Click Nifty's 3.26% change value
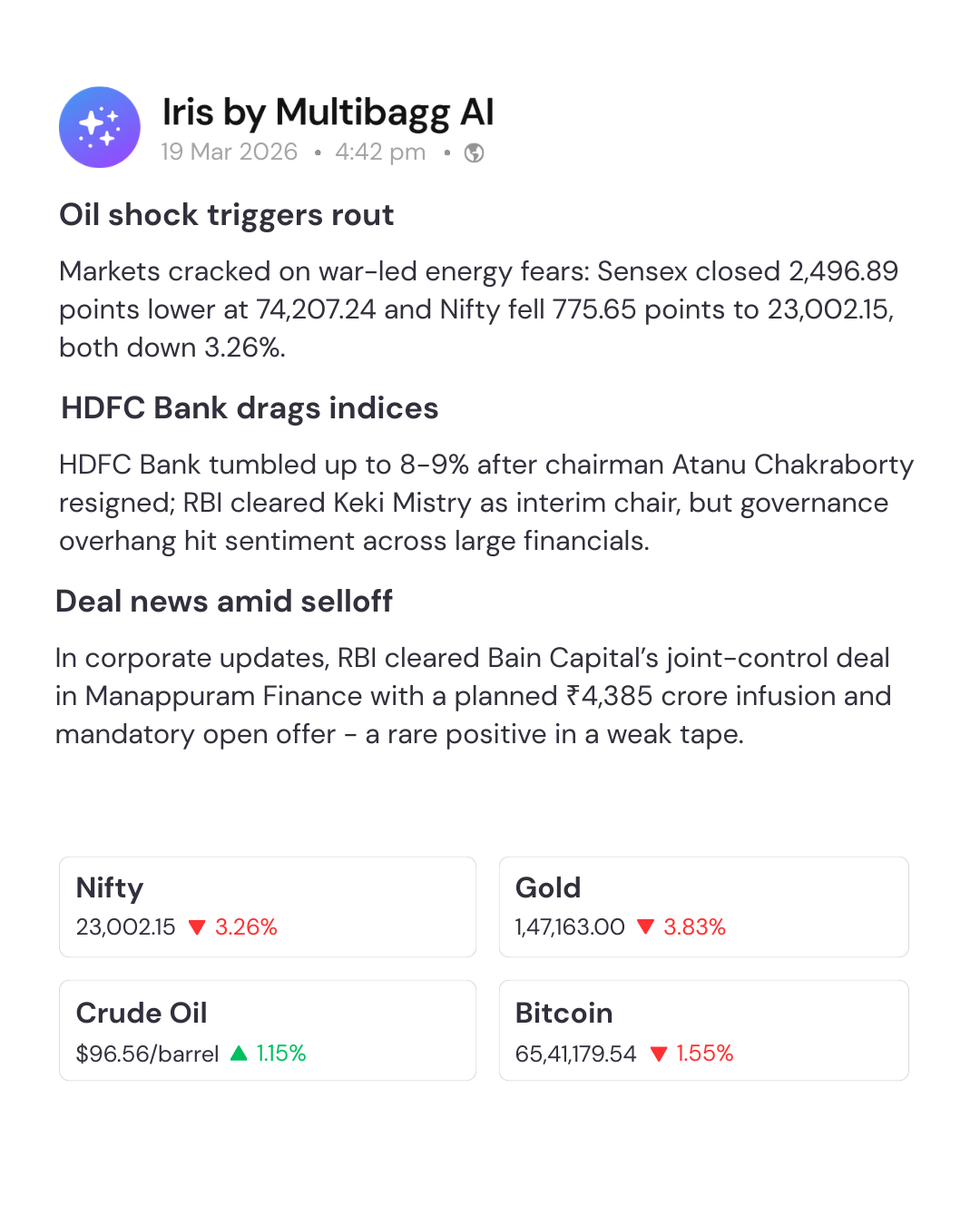 coord(246,927)
